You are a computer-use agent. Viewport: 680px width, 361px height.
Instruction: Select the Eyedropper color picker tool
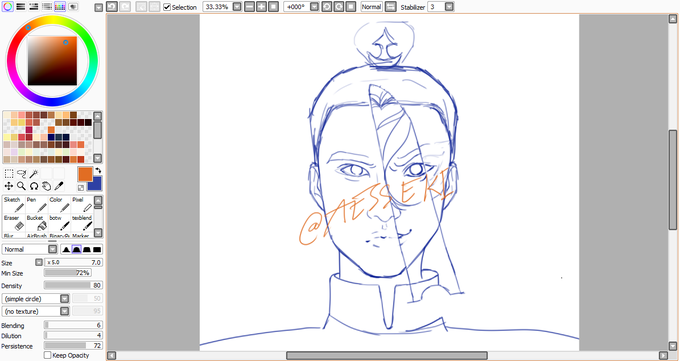tap(59, 186)
